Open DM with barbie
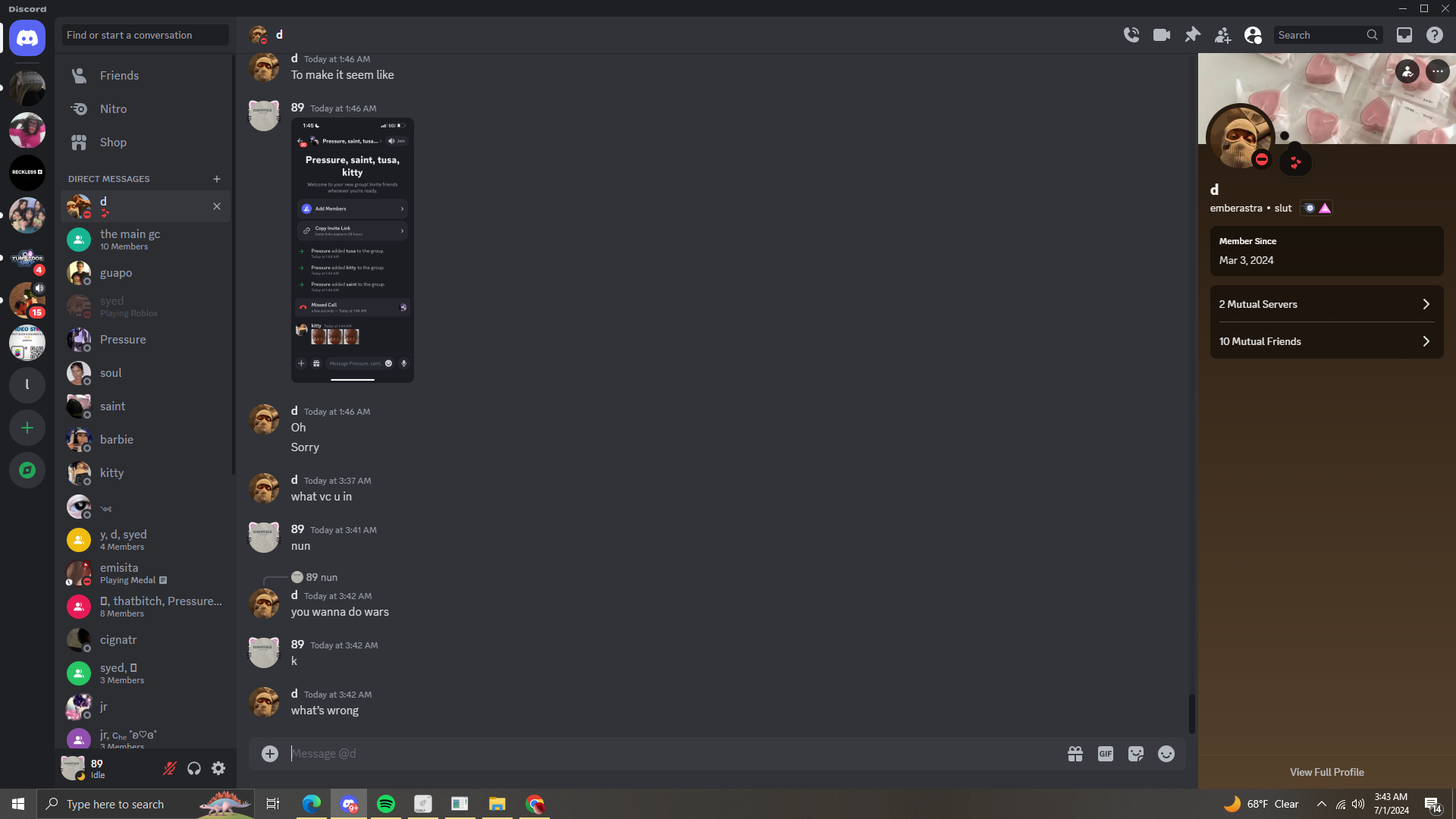Screen dimensions: 1456x819 click(x=146, y=440)
